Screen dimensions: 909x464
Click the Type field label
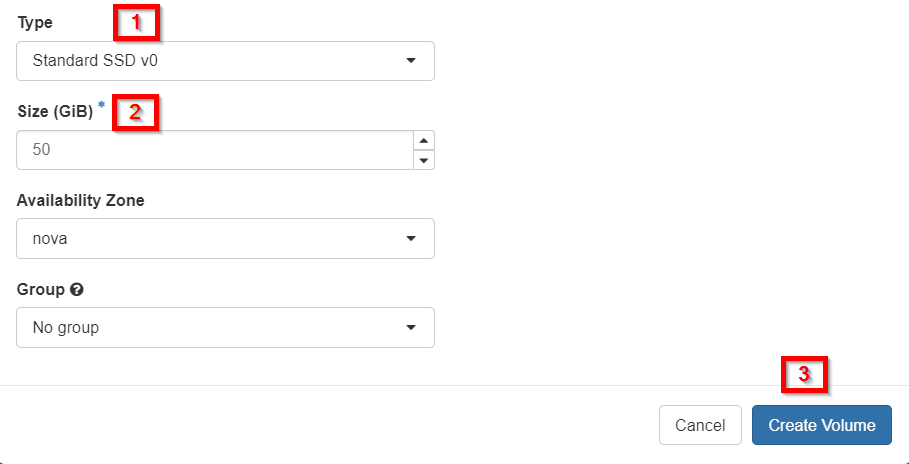click(x=35, y=23)
